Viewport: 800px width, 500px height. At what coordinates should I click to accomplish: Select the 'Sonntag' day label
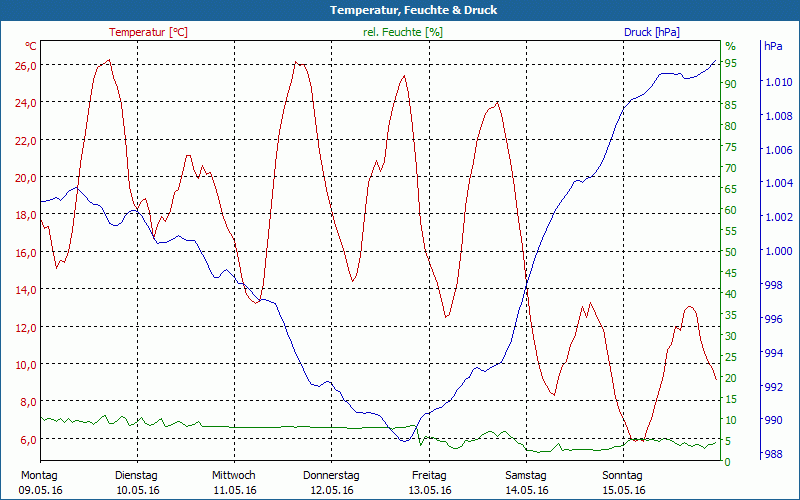tap(623, 475)
